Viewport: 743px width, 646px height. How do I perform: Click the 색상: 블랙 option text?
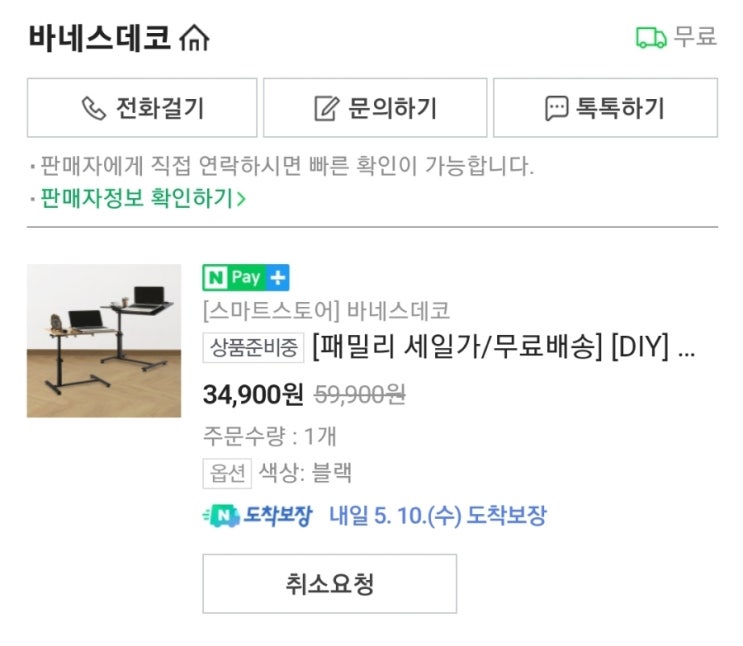point(305,473)
